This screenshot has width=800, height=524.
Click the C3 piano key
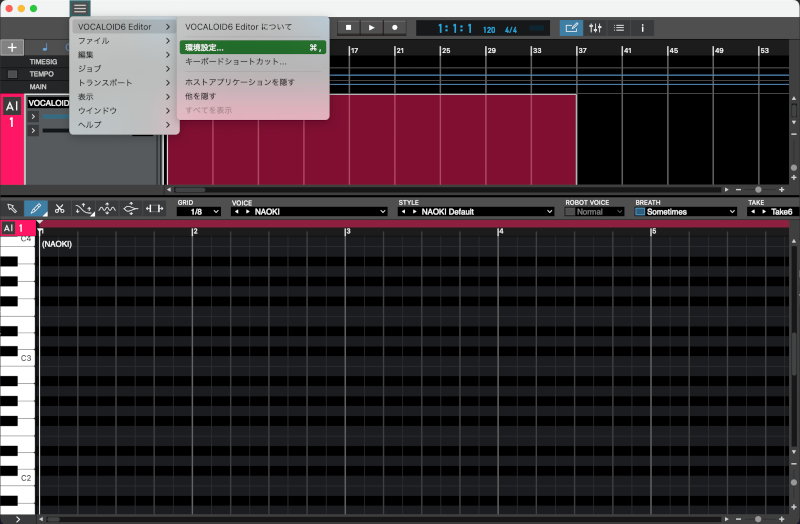pyautogui.click(x=18, y=358)
